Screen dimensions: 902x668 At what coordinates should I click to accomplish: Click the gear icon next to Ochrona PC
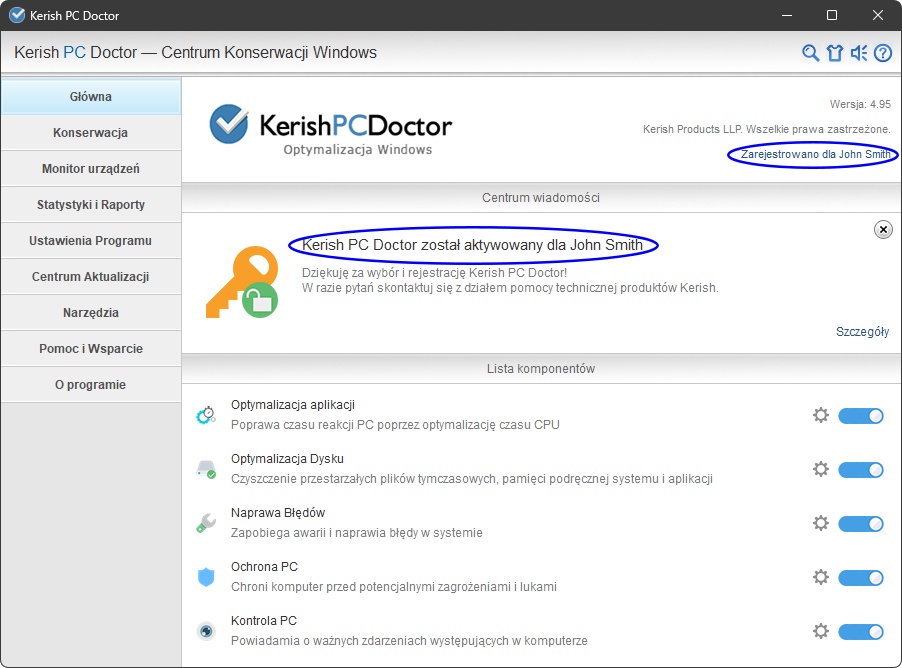[x=821, y=577]
